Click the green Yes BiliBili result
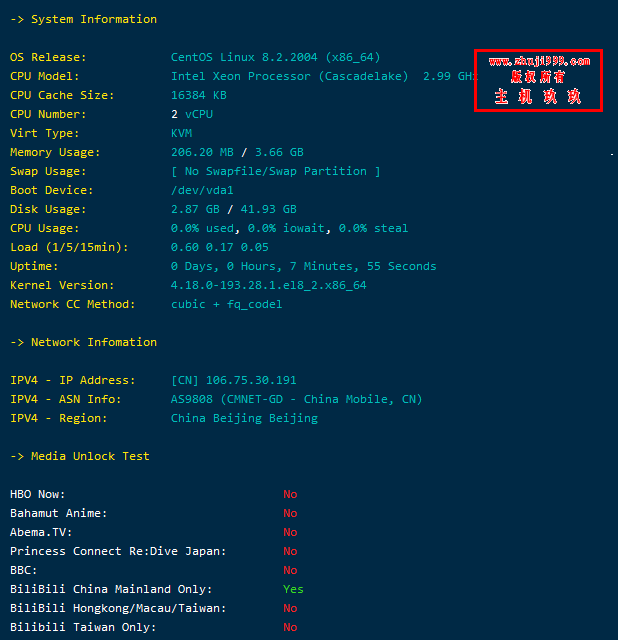The height and width of the screenshot is (640, 618). tap(293, 589)
